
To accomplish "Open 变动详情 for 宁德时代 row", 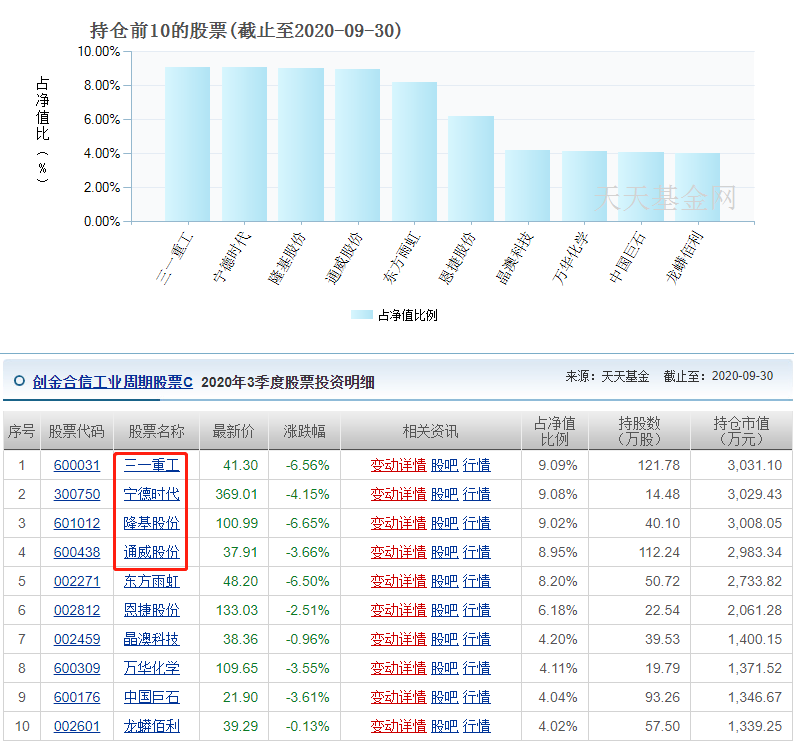I will pos(399,494).
